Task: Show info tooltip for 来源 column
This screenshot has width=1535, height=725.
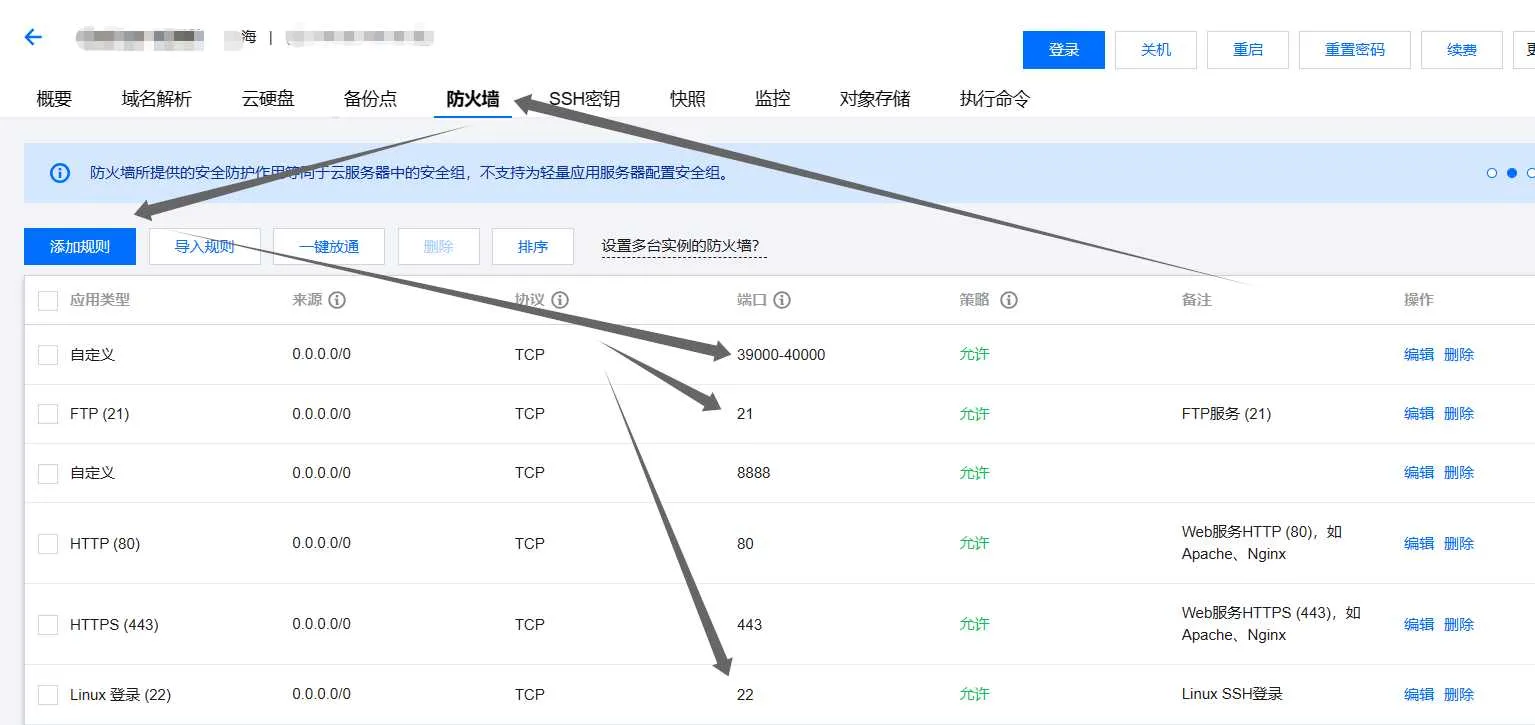Action: pos(337,300)
